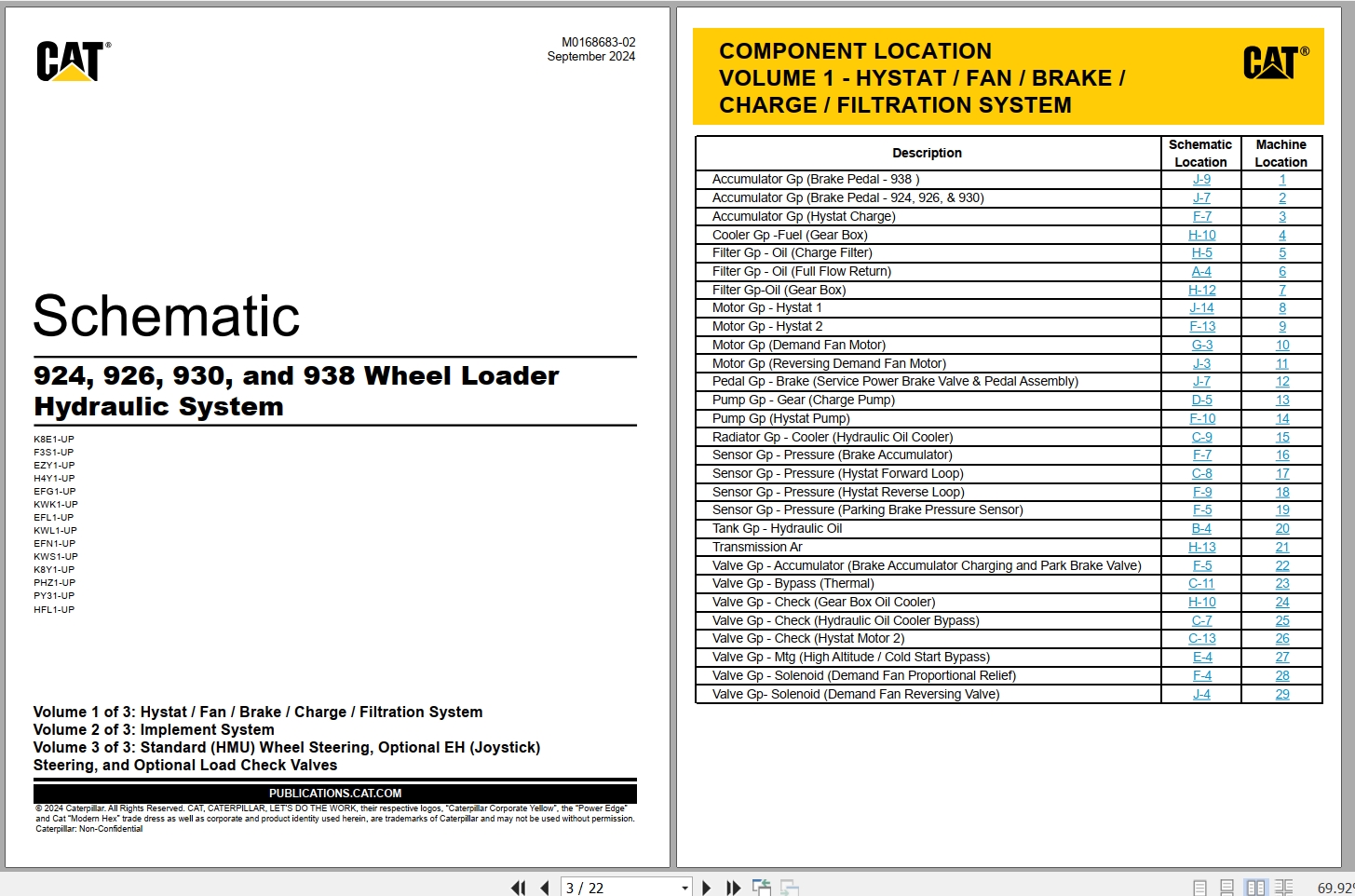Click B-4 link for Hydraulic Oil Tank
The height and width of the screenshot is (896, 1355).
[x=1202, y=528]
